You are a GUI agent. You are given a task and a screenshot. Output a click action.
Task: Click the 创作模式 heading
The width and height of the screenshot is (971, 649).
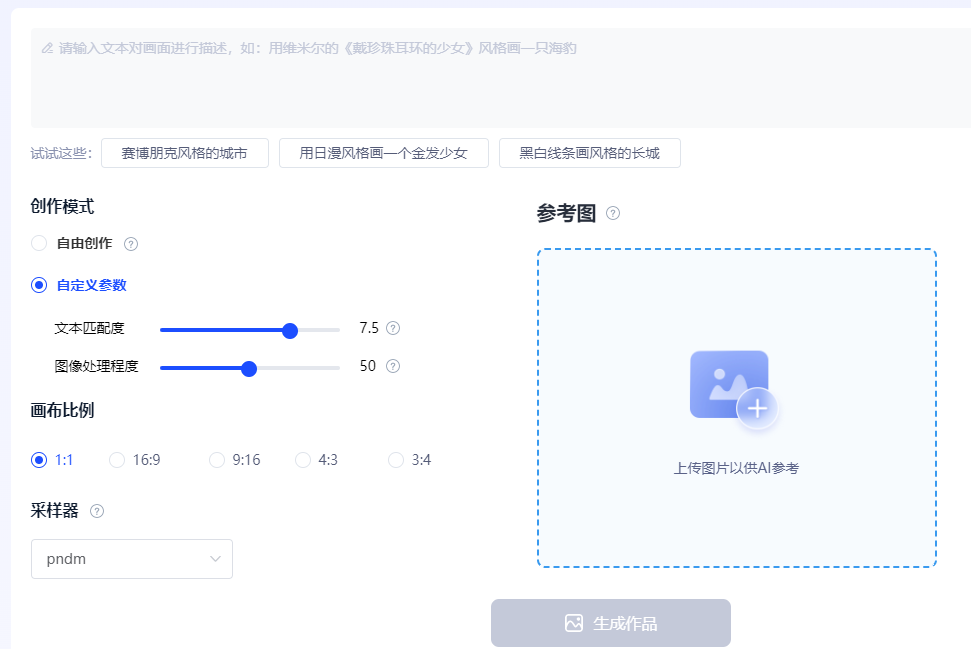pos(63,206)
